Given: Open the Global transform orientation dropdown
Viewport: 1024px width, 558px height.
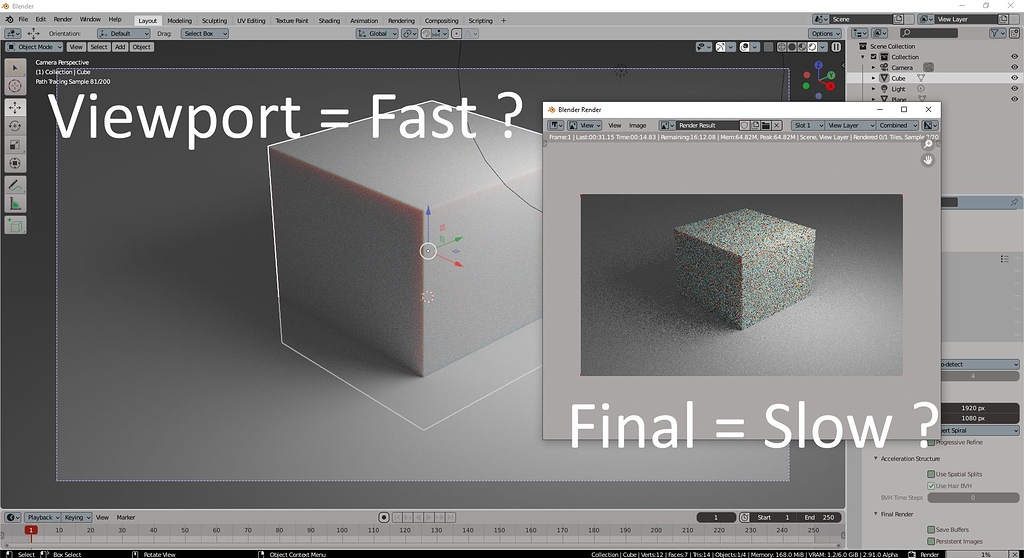Looking at the screenshot, I should (x=377, y=33).
